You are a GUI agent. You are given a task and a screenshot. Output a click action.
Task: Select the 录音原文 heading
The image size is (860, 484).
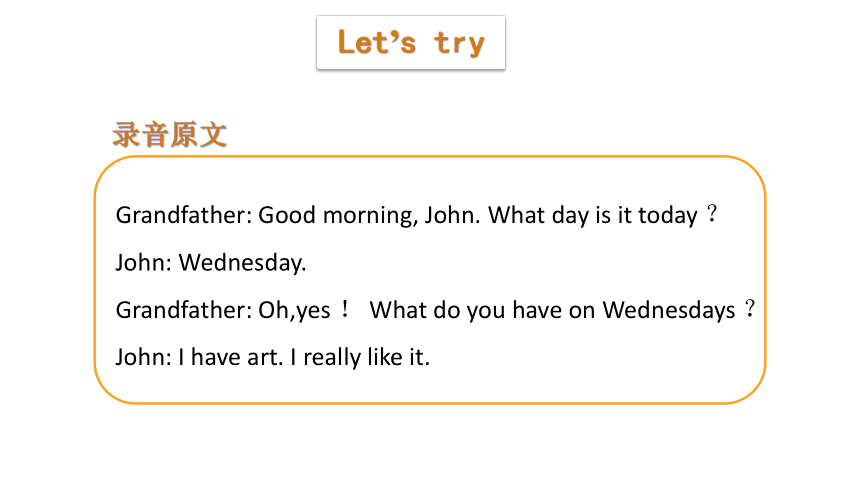click(169, 135)
